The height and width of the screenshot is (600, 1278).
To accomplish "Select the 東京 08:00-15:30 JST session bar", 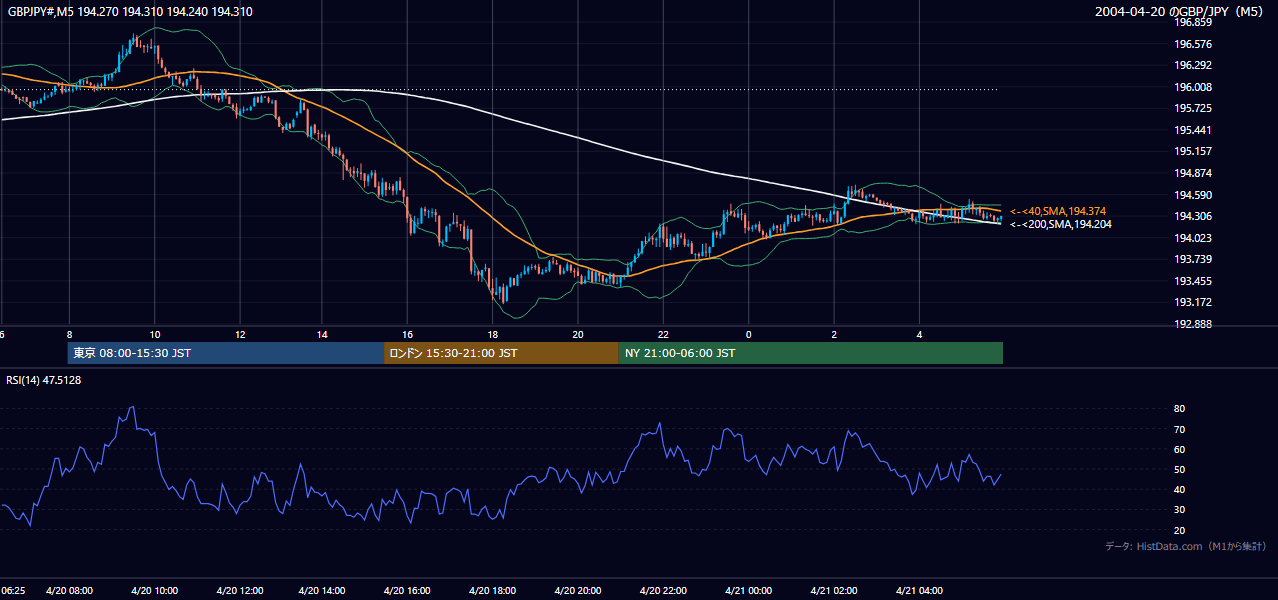I will [x=226, y=353].
